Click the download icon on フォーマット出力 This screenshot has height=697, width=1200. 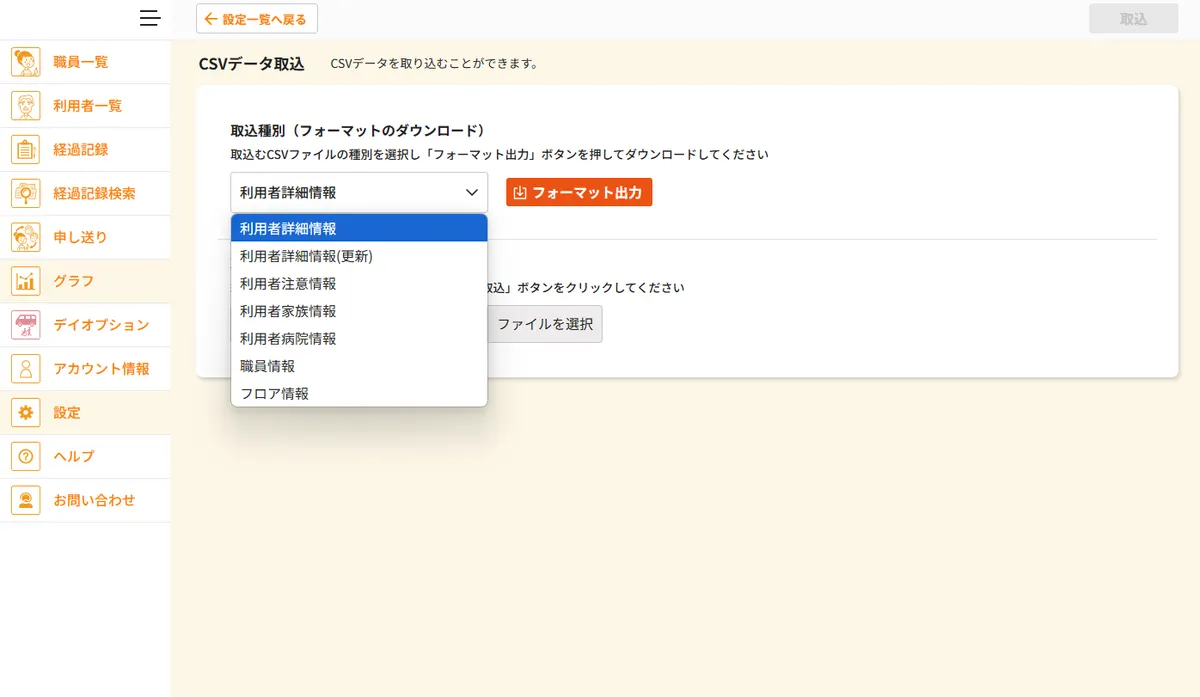coord(520,192)
